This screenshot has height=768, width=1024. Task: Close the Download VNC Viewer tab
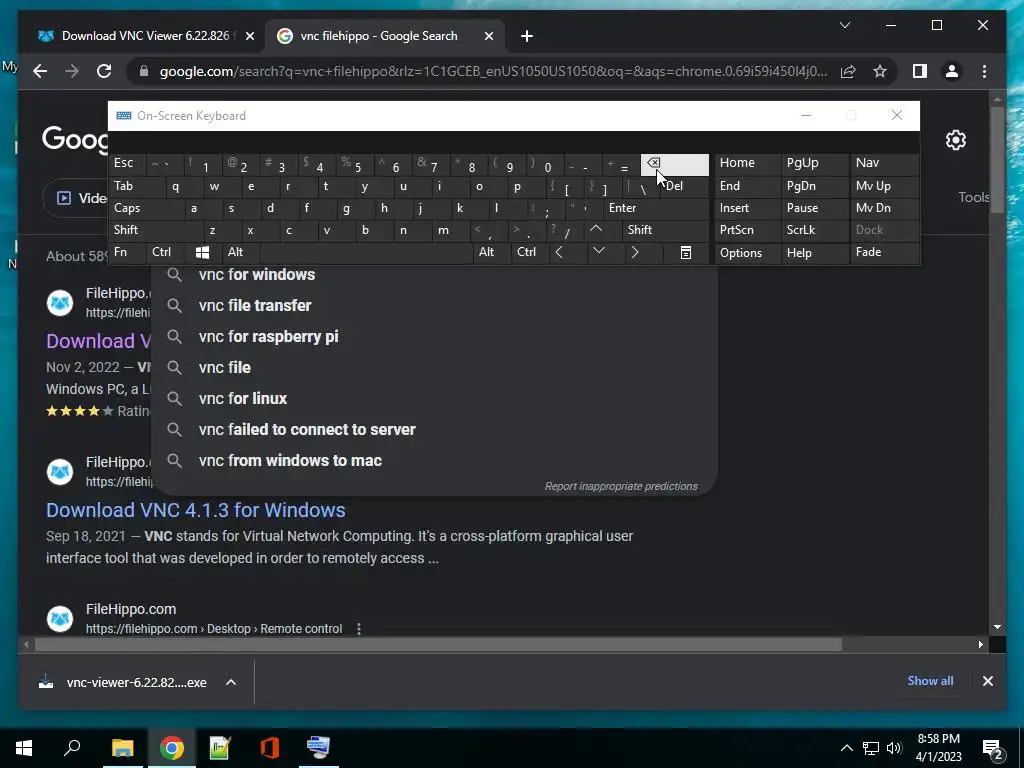(249, 36)
